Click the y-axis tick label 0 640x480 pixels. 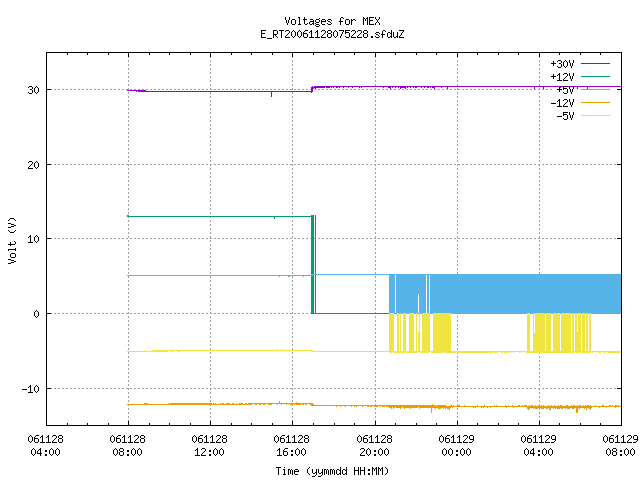coord(37,314)
